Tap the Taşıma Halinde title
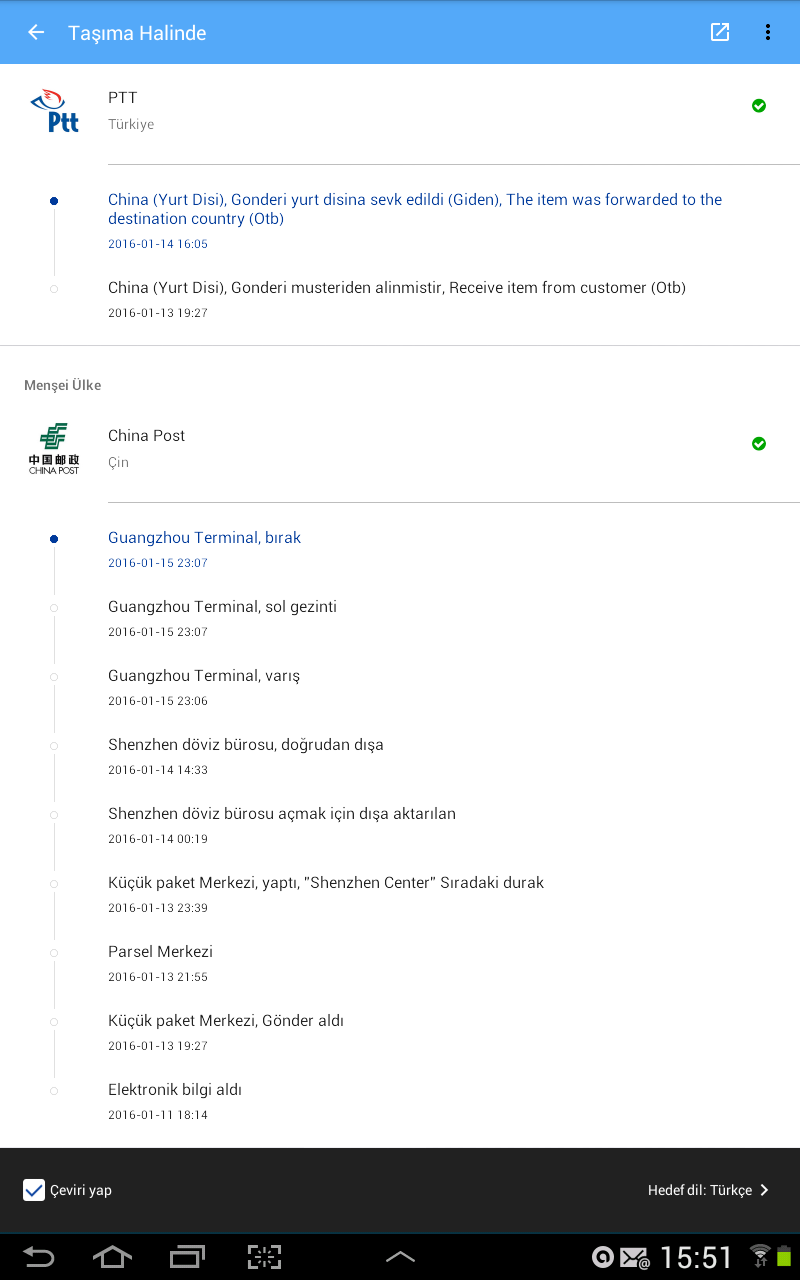800x1280 pixels. pyautogui.click(x=137, y=33)
